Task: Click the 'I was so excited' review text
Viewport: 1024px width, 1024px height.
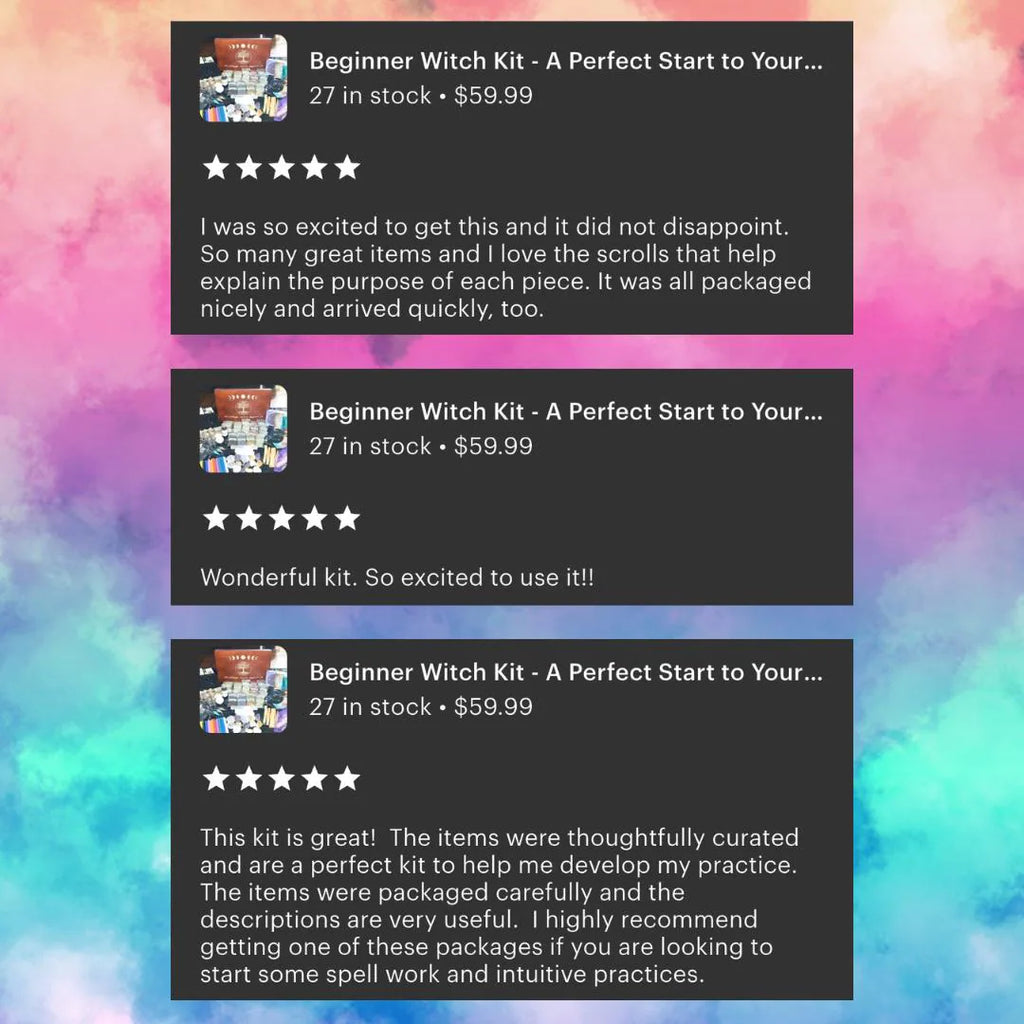Action: click(505, 268)
